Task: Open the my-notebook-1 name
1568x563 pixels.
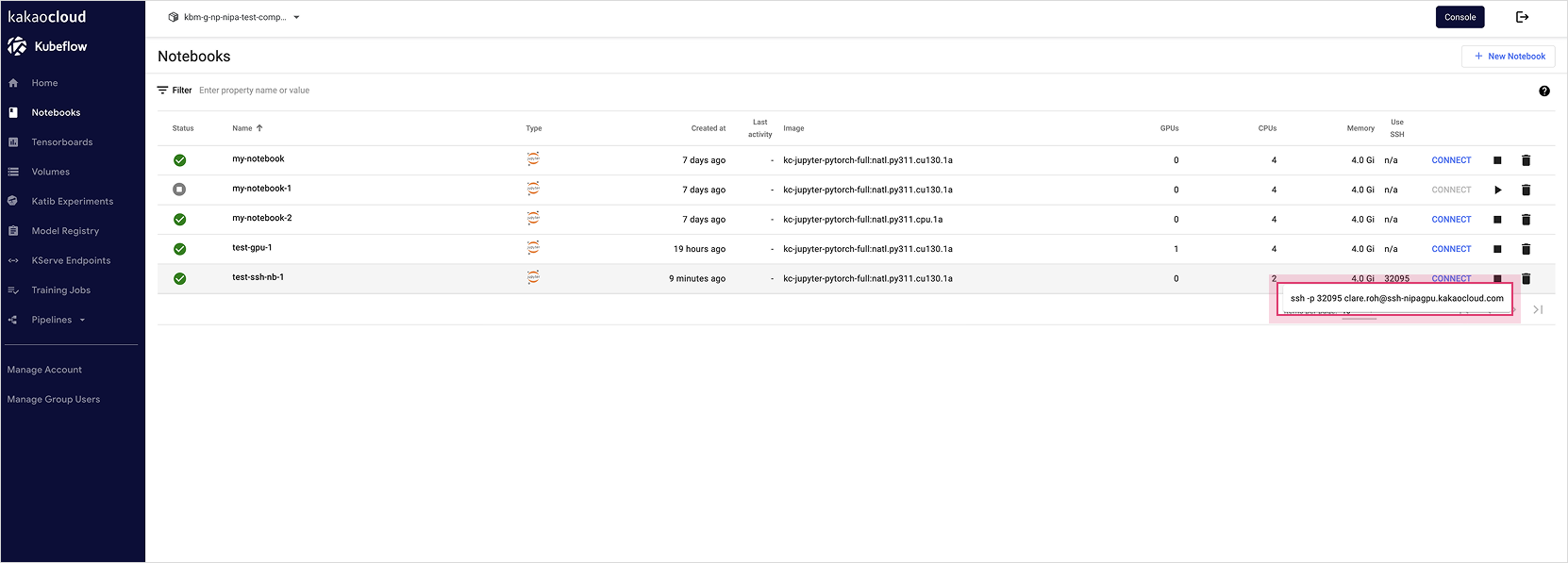Action: pos(261,188)
